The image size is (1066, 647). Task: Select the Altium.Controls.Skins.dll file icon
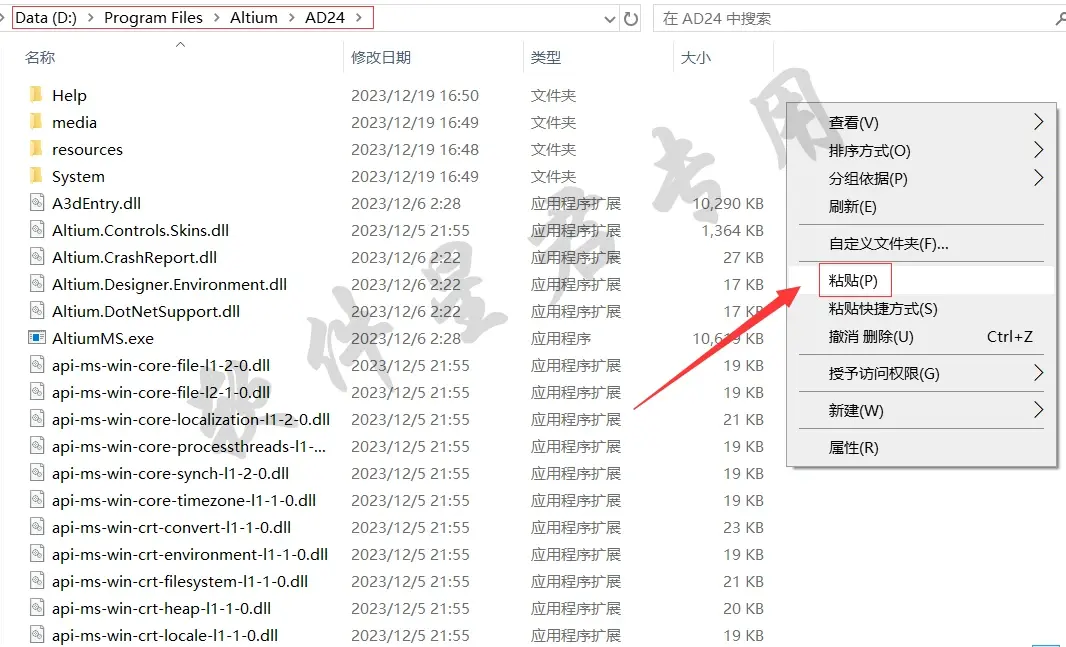(37, 230)
